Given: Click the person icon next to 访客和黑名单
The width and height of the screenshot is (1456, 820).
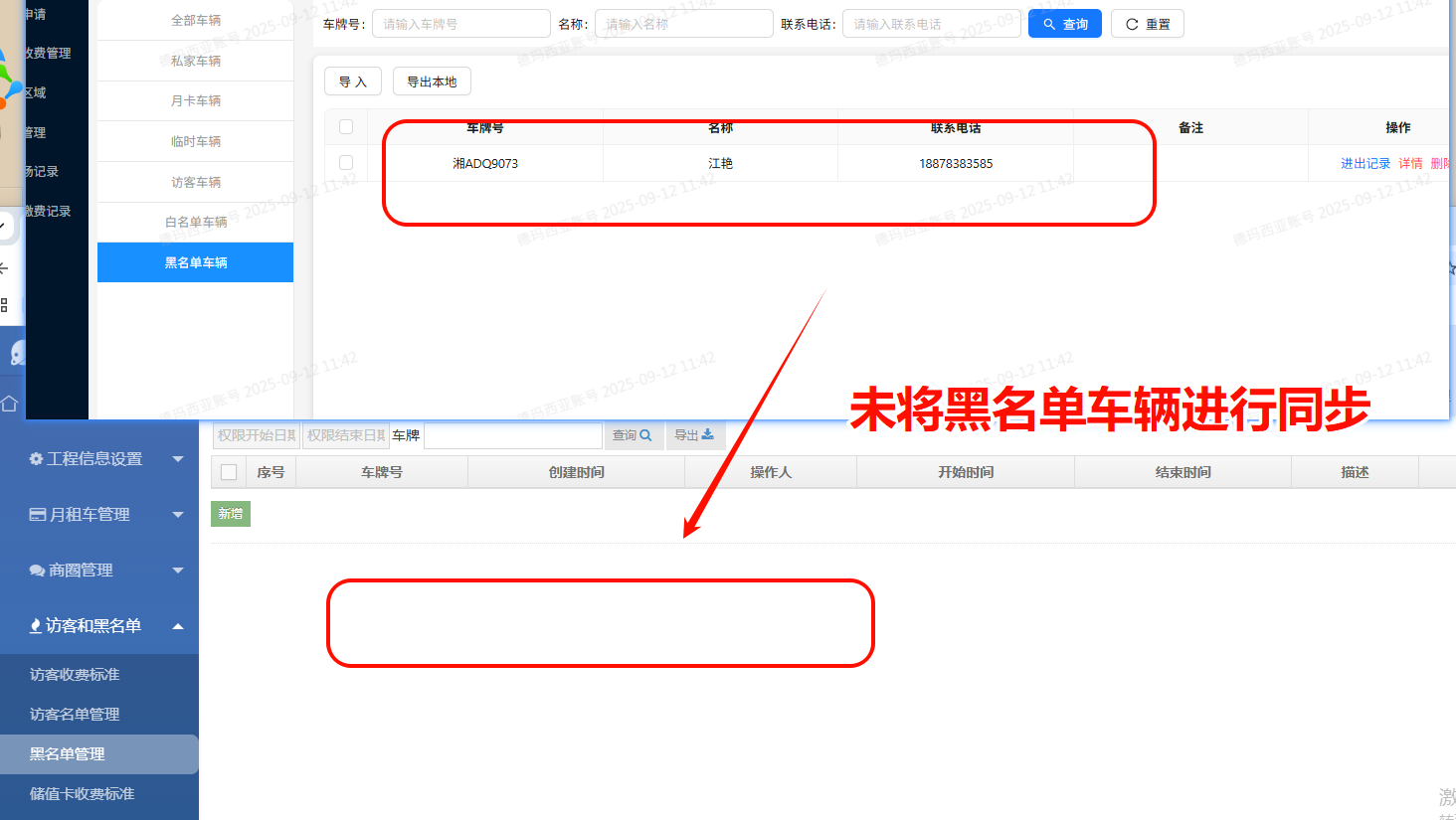Looking at the screenshot, I should point(34,625).
